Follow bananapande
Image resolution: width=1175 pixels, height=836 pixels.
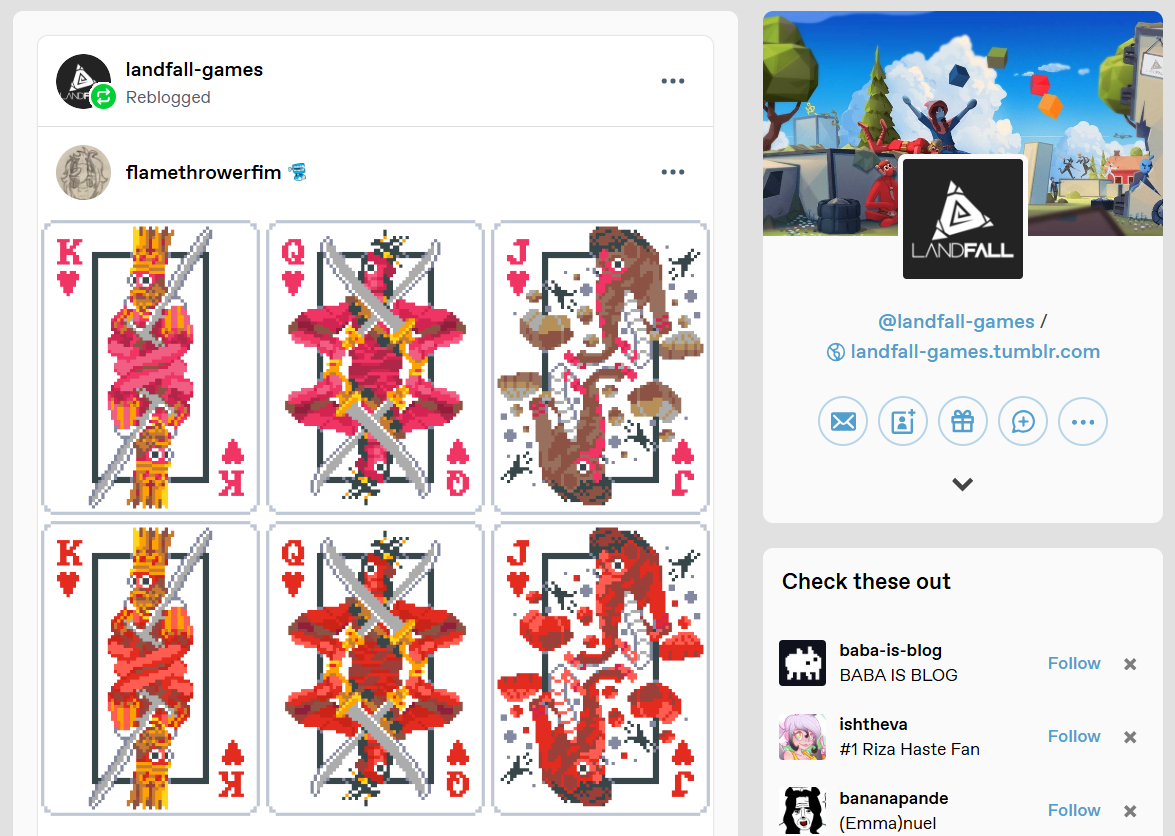[x=1074, y=810]
